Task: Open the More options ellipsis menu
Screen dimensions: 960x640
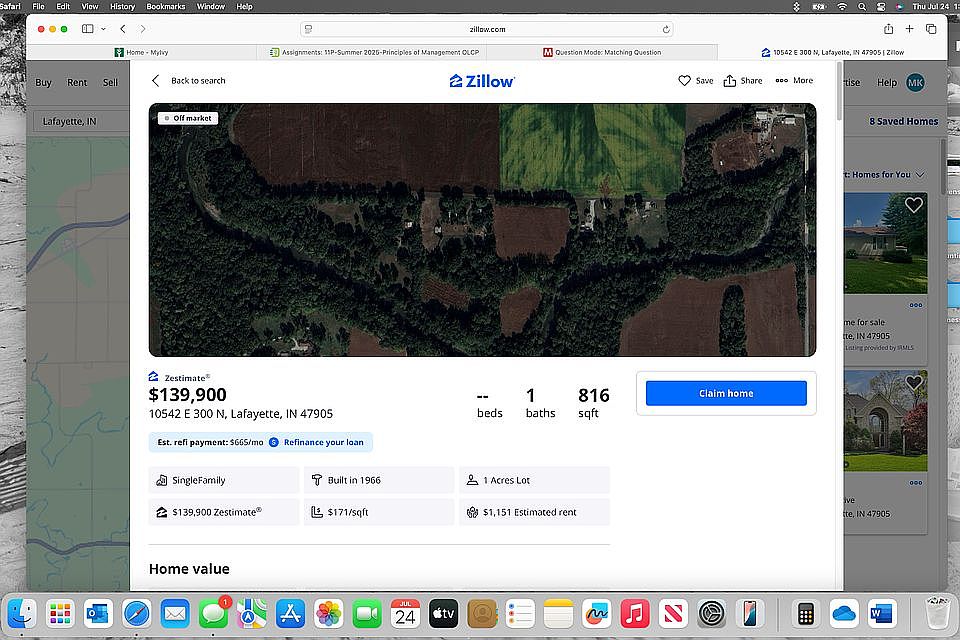Action: coord(782,81)
